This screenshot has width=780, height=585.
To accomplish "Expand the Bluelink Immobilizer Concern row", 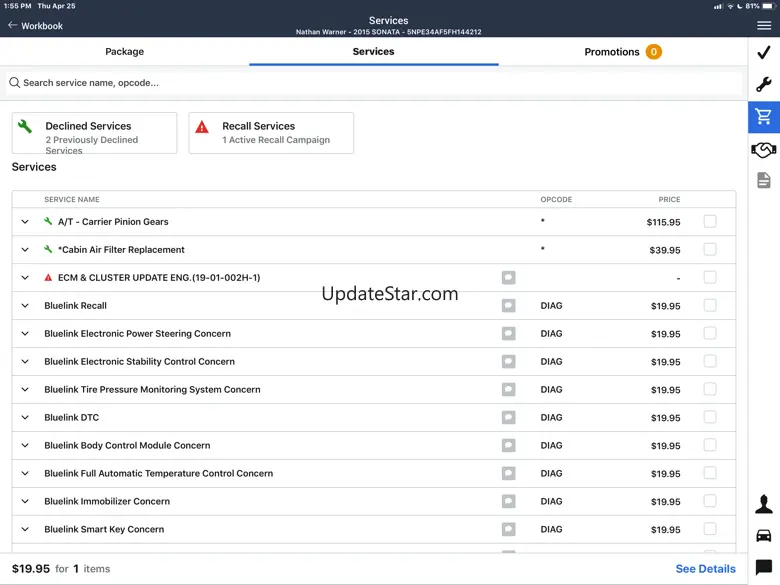I will tap(25, 502).
